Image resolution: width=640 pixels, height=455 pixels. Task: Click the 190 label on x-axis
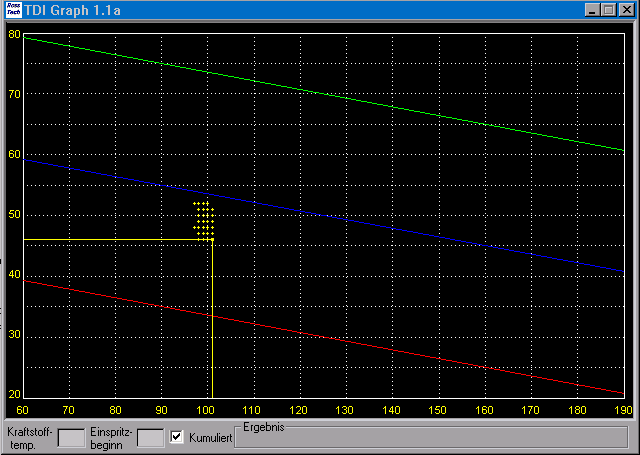pyautogui.click(x=622, y=410)
